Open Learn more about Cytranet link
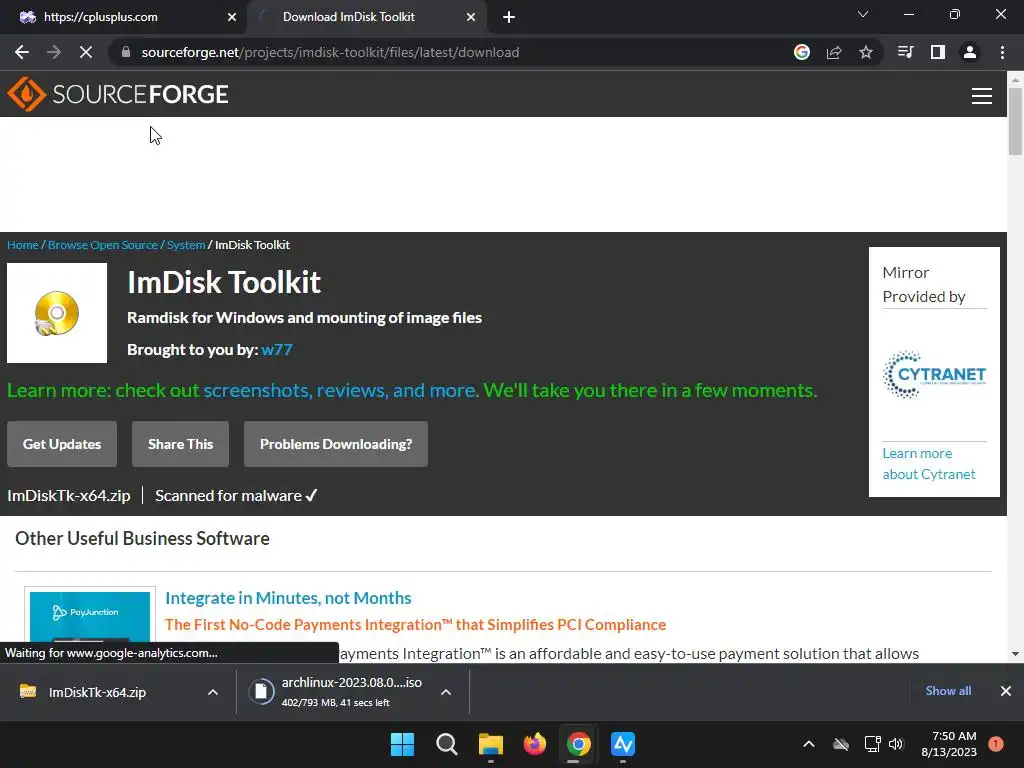 click(929, 464)
